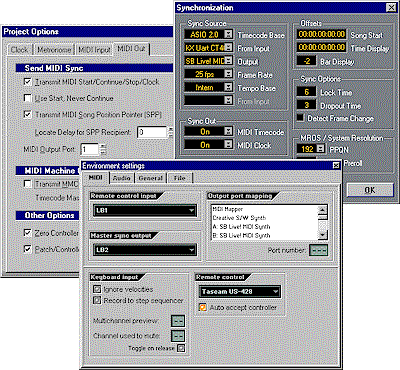This screenshot has height=370, width=400.
Task: Click the Song Start offset timecode field
Action: pyautogui.click(x=321, y=34)
